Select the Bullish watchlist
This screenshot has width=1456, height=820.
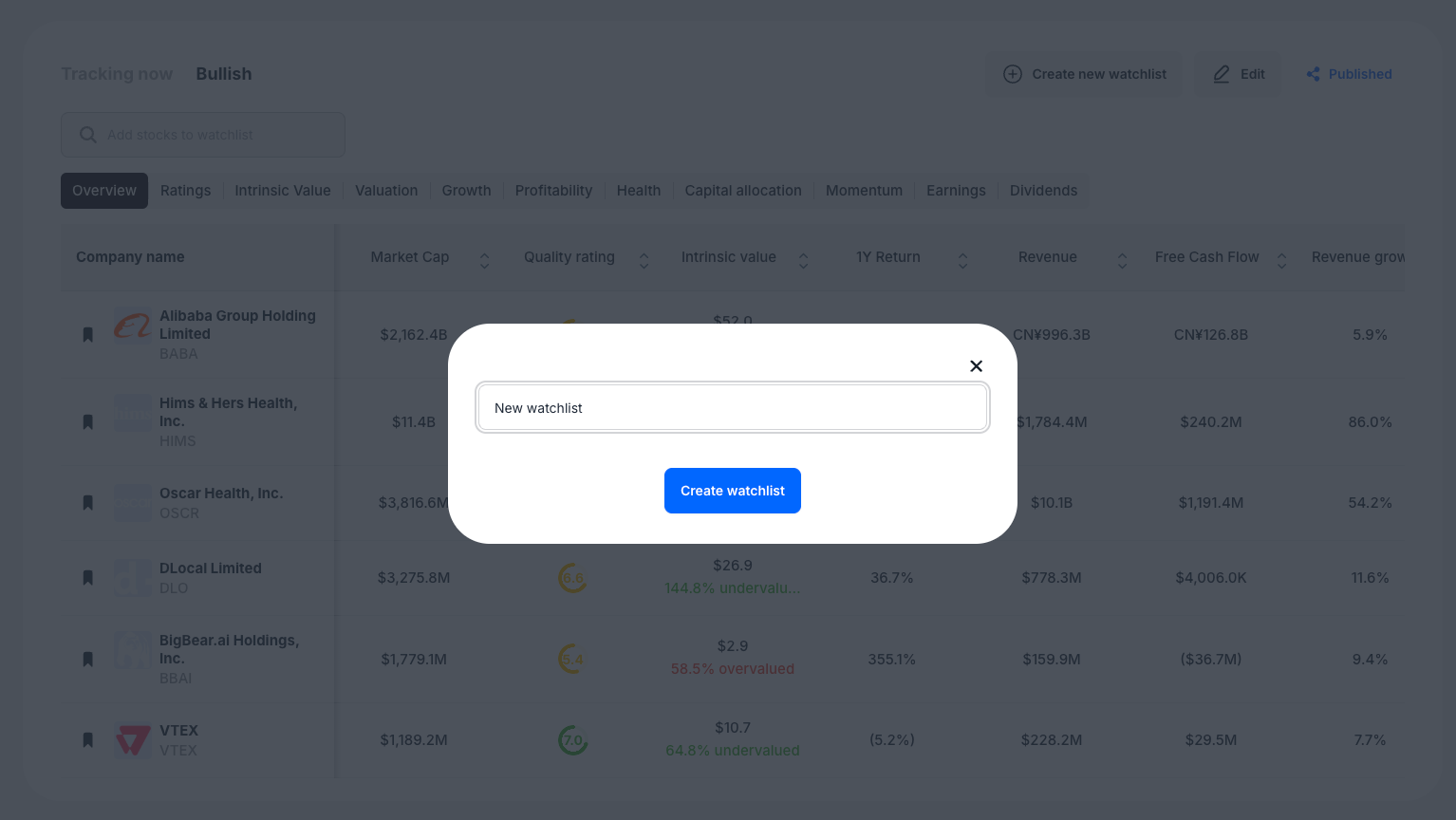click(x=224, y=74)
